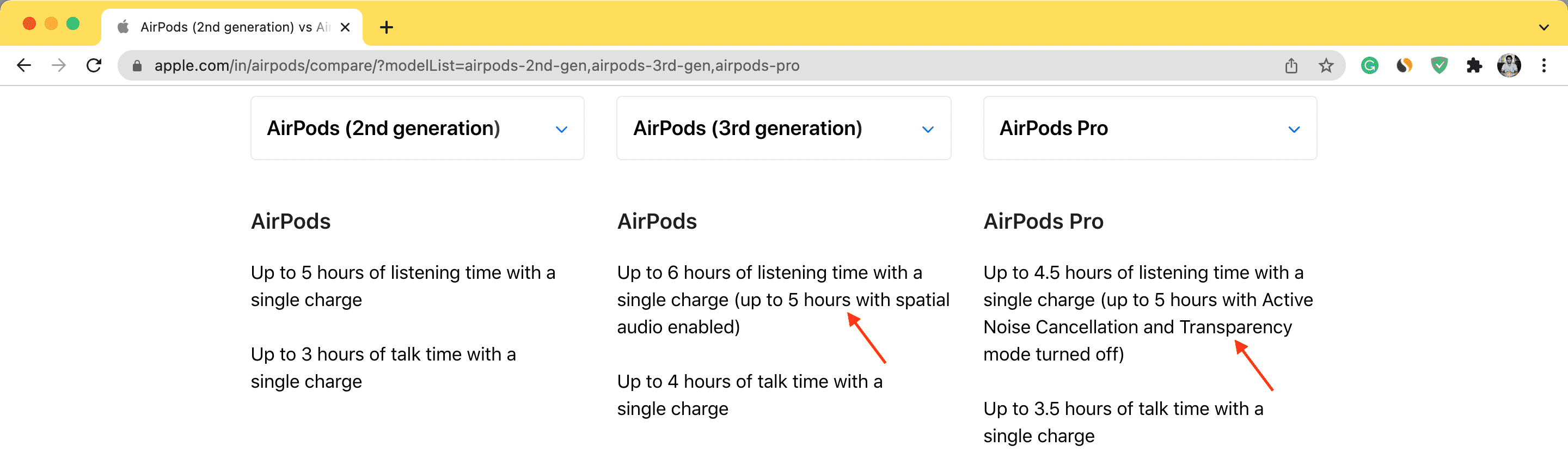Expand the tab search chevron
Image resolution: width=1568 pixels, height=464 pixels.
click(x=1543, y=27)
